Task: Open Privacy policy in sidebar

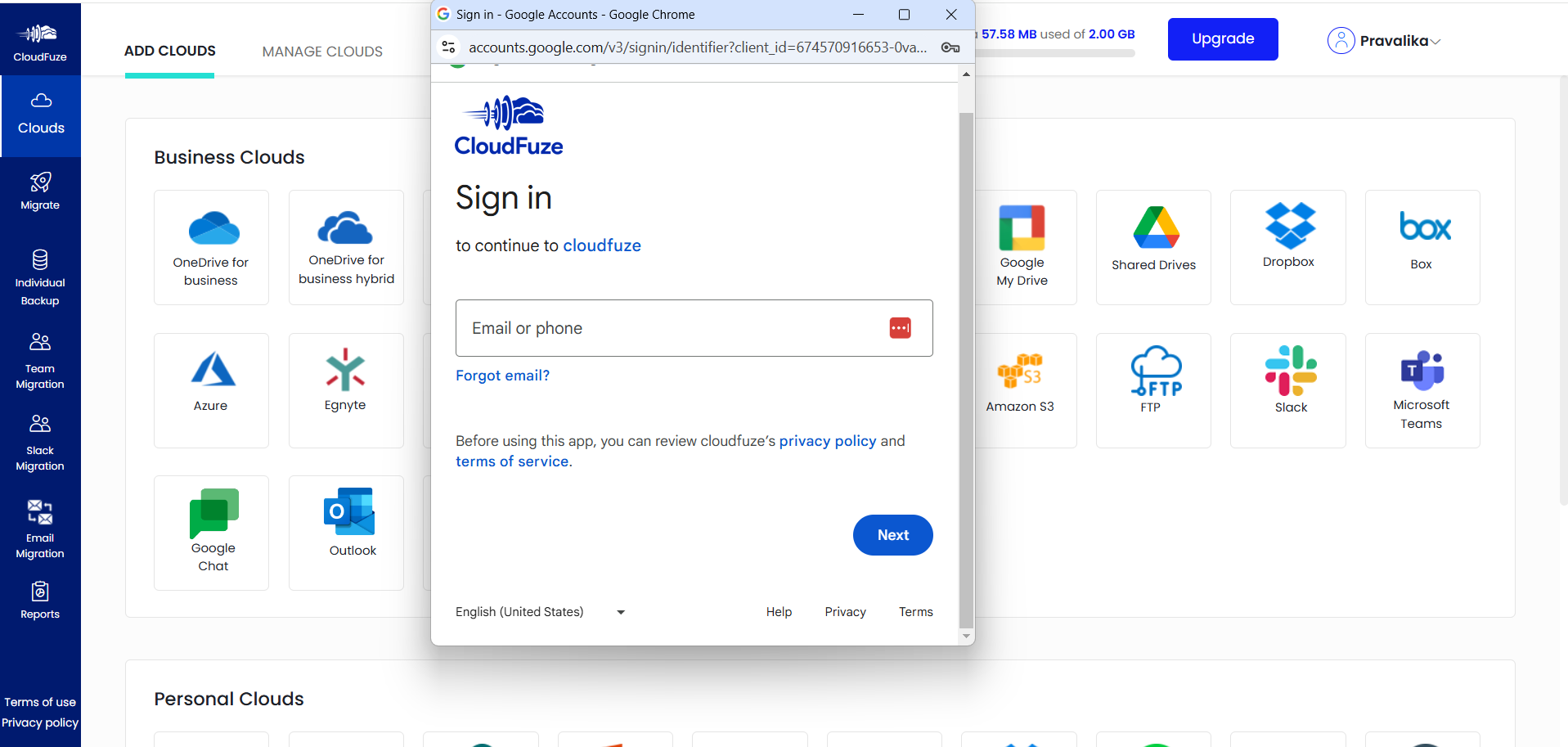Action: coord(40,722)
